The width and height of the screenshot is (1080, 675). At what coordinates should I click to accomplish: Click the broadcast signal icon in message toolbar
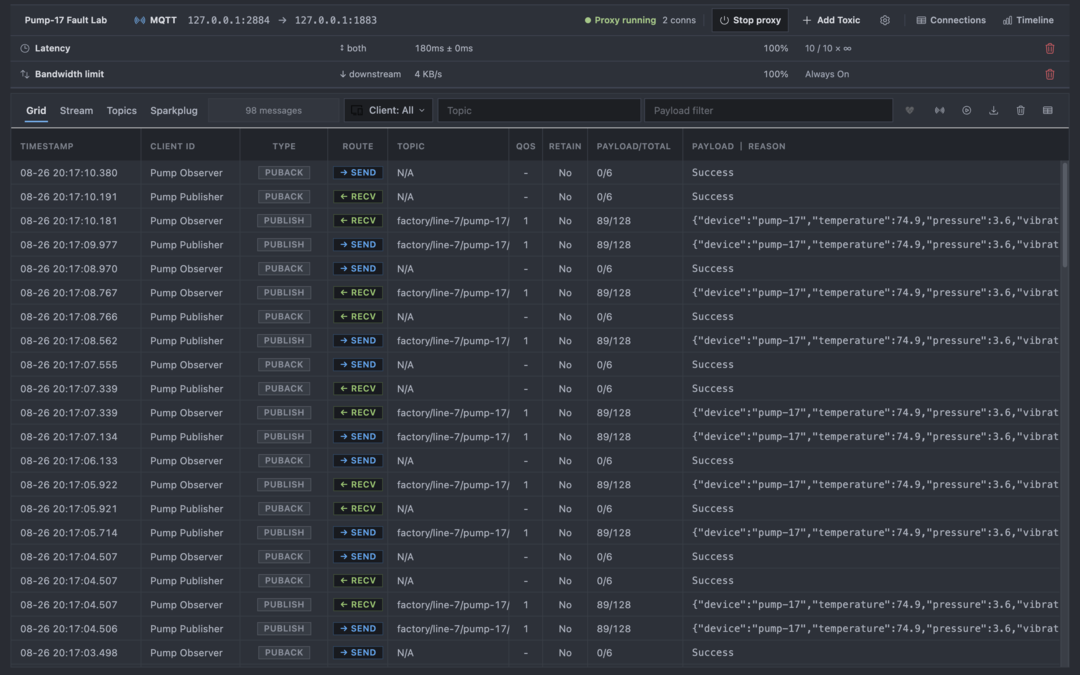(x=939, y=110)
